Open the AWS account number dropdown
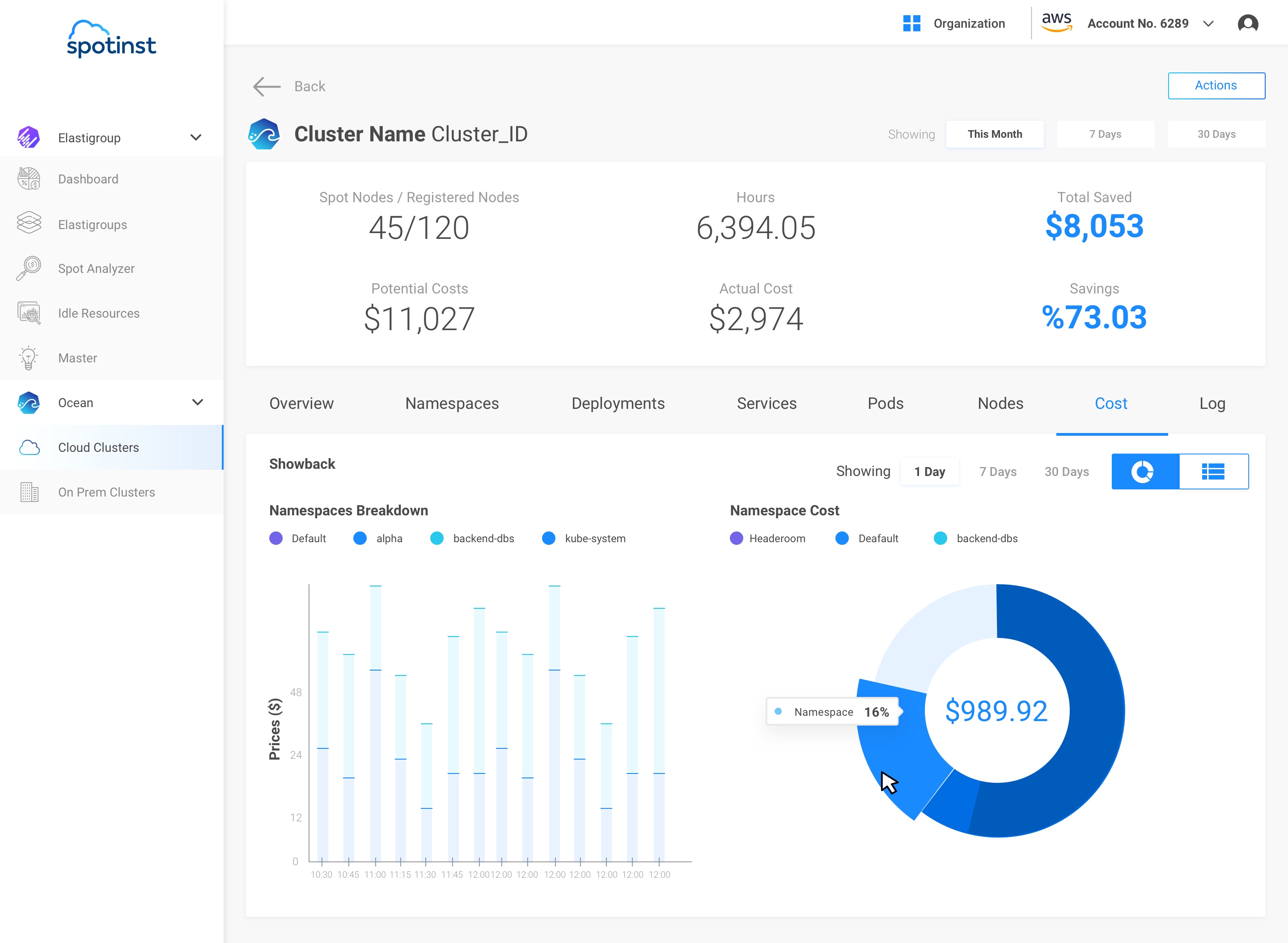This screenshot has width=1288, height=943. click(1207, 23)
